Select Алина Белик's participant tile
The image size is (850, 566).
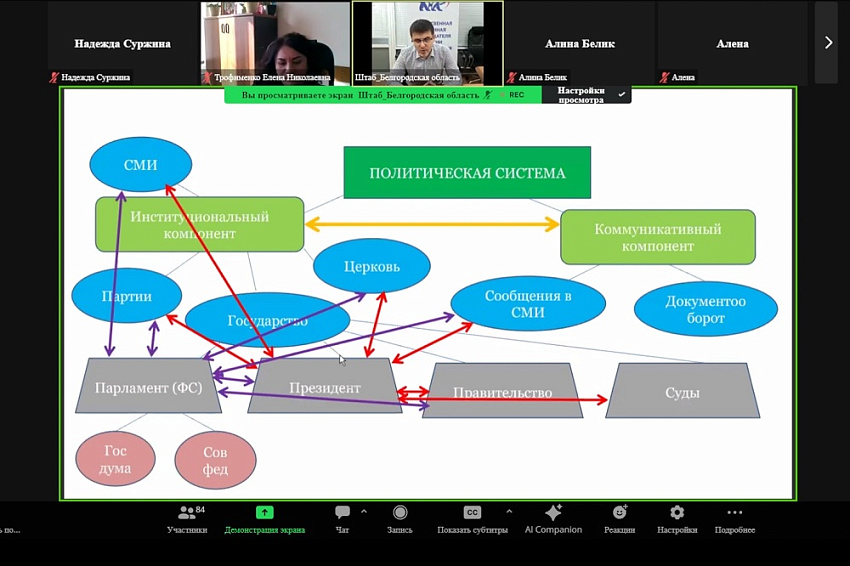tap(580, 43)
